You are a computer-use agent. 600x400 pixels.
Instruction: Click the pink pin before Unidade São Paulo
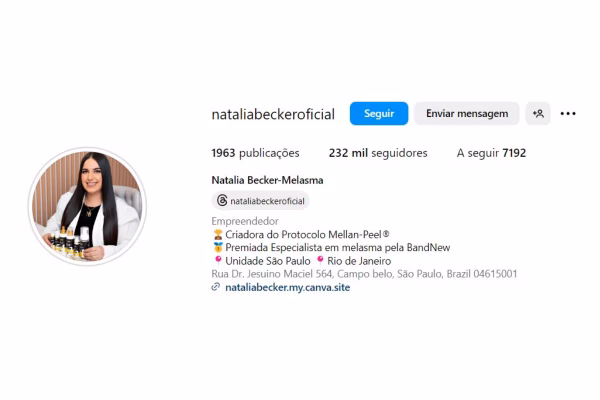(x=218, y=261)
